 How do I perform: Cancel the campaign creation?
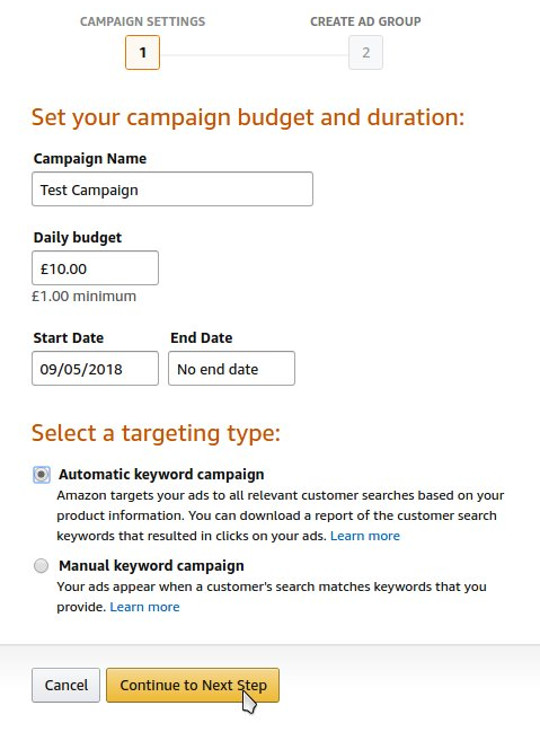[x=66, y=685]
